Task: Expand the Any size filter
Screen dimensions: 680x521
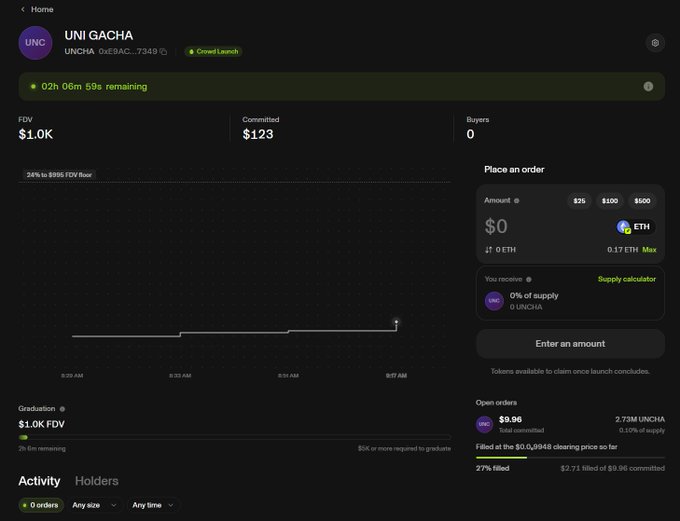Action: pyautogui.click(x=94, y=505)
